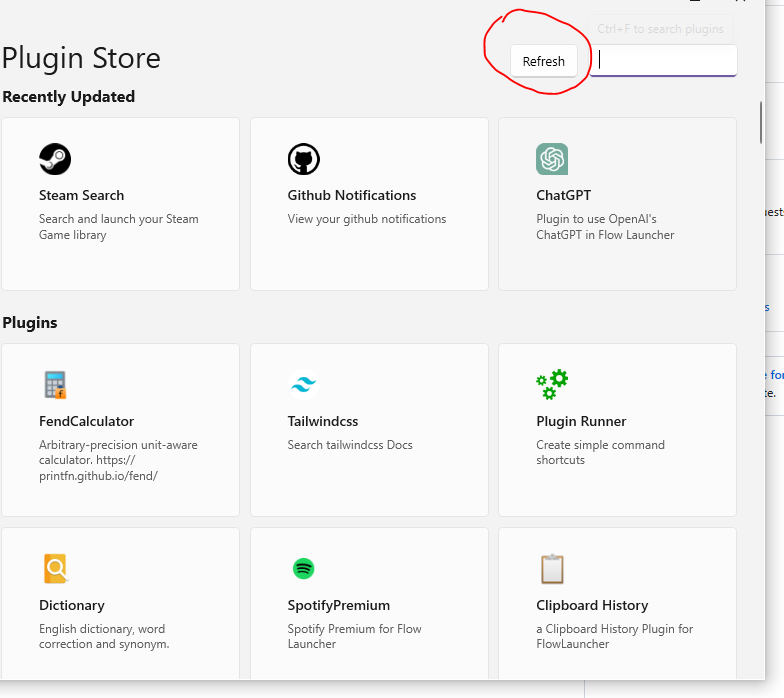
Task: Click the Plugin Runner green gears icon
Action: pos(552,384)
